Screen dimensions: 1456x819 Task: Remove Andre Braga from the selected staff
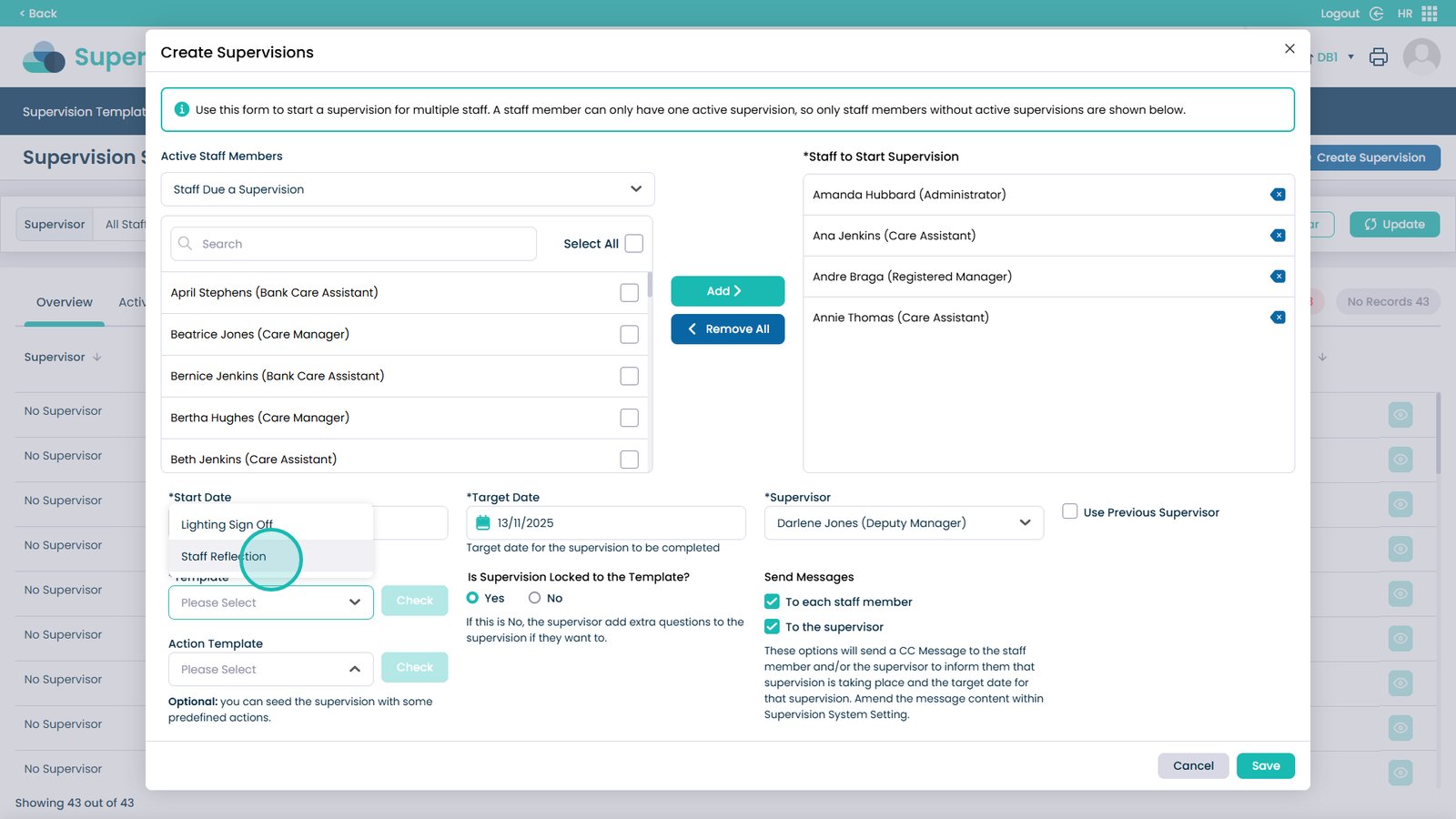point(1278,277)
